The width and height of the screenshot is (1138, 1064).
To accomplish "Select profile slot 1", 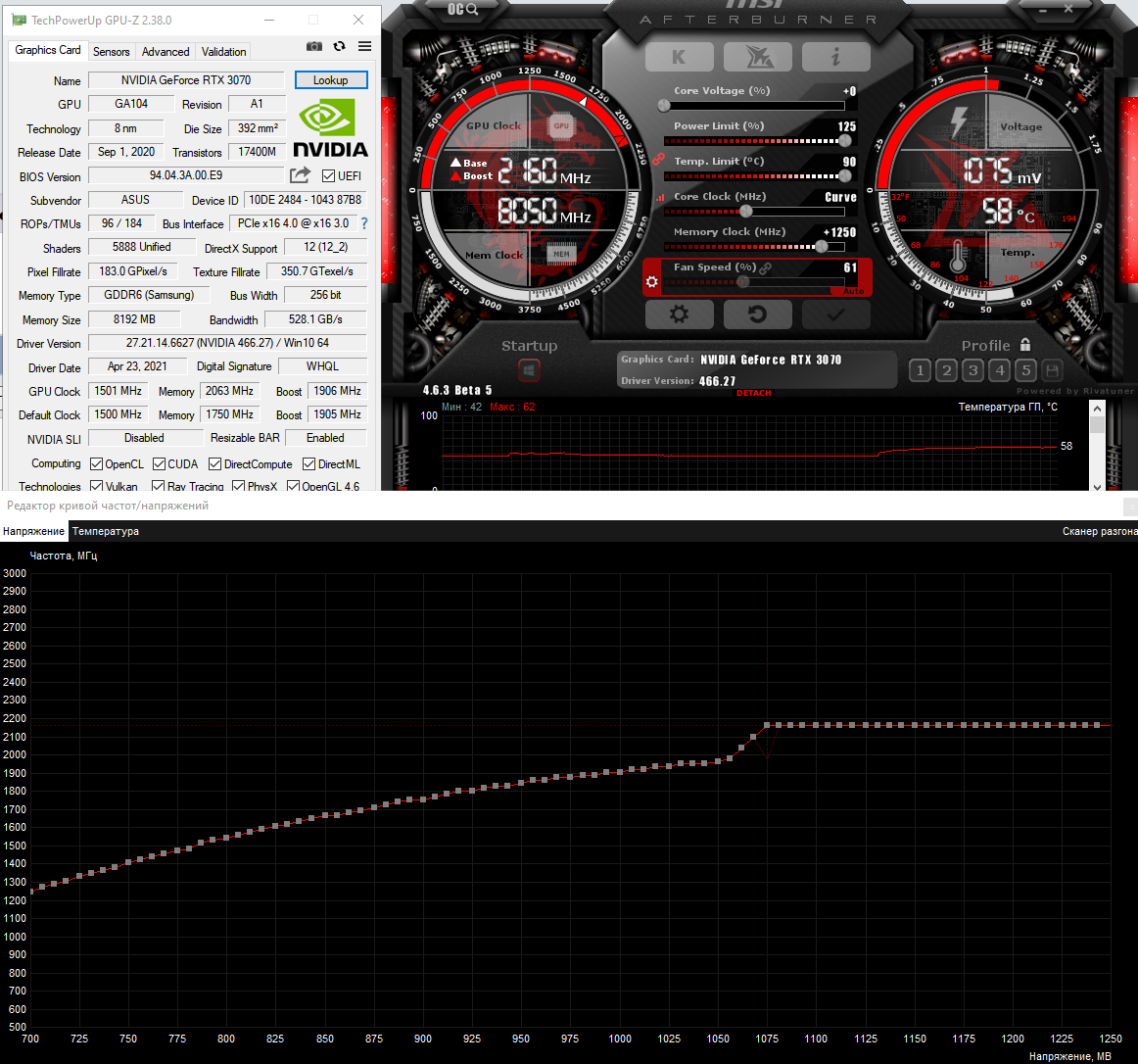I will pyautogui.click(x=920, y=371).
